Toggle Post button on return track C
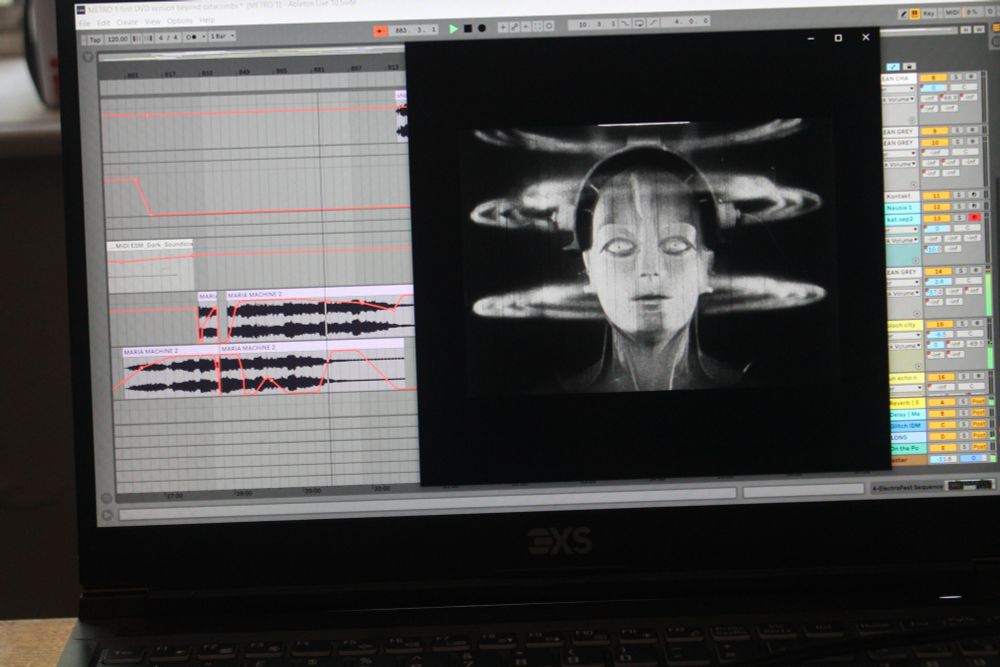Image resolution: width=1000 pixels, height=667 pixels. tap(979, 424)
